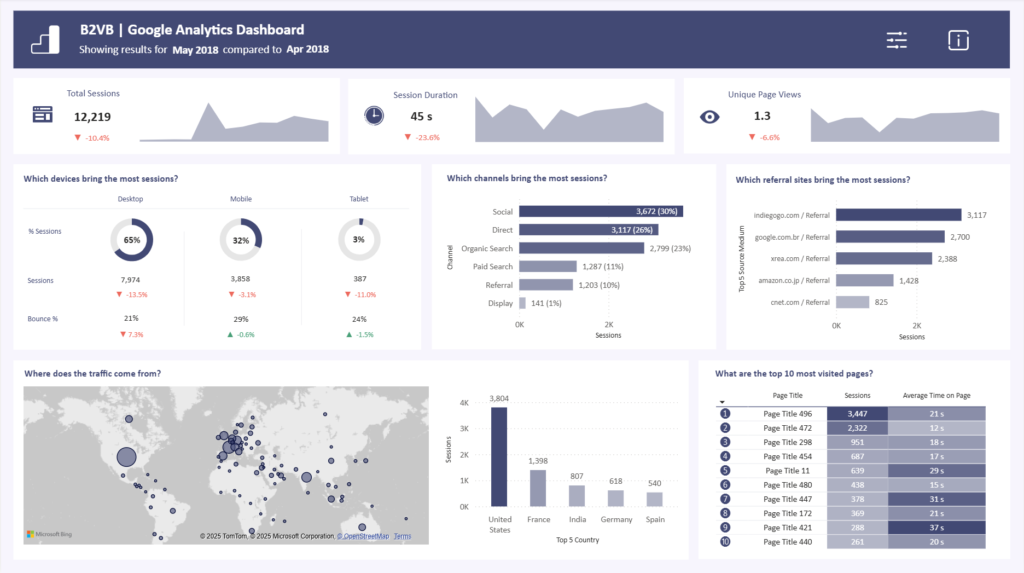
Task: Open the filter sliders icon in header
Action: pos(896,40)
